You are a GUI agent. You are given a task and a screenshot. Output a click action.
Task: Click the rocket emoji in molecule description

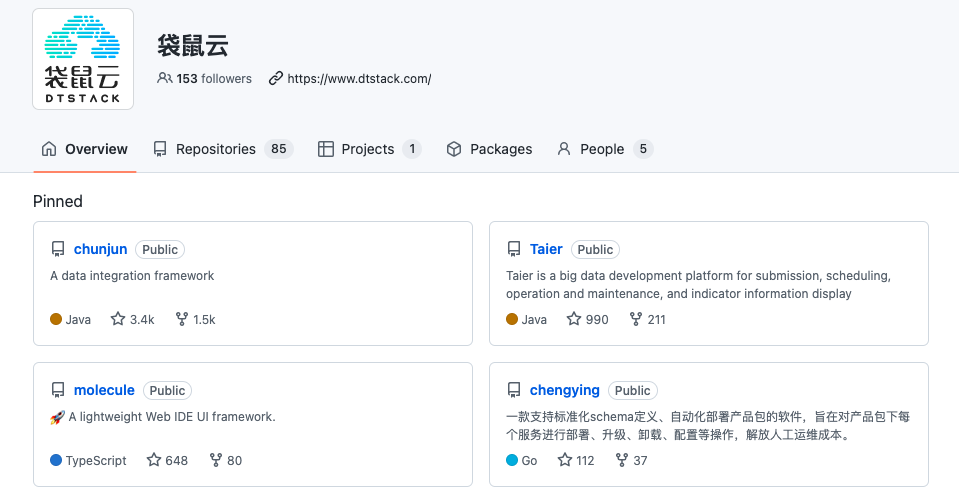[x=57, y=418]
